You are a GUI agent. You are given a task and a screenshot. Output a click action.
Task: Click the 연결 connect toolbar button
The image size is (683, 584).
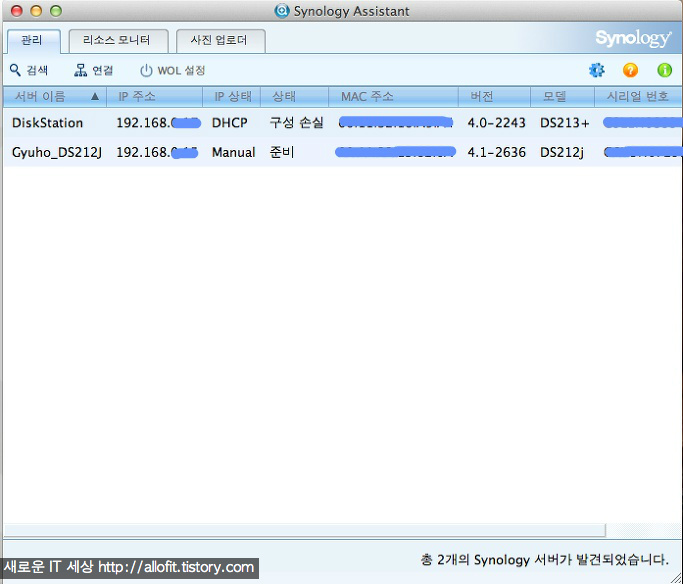pyautogui.click(x=94, y=70)
